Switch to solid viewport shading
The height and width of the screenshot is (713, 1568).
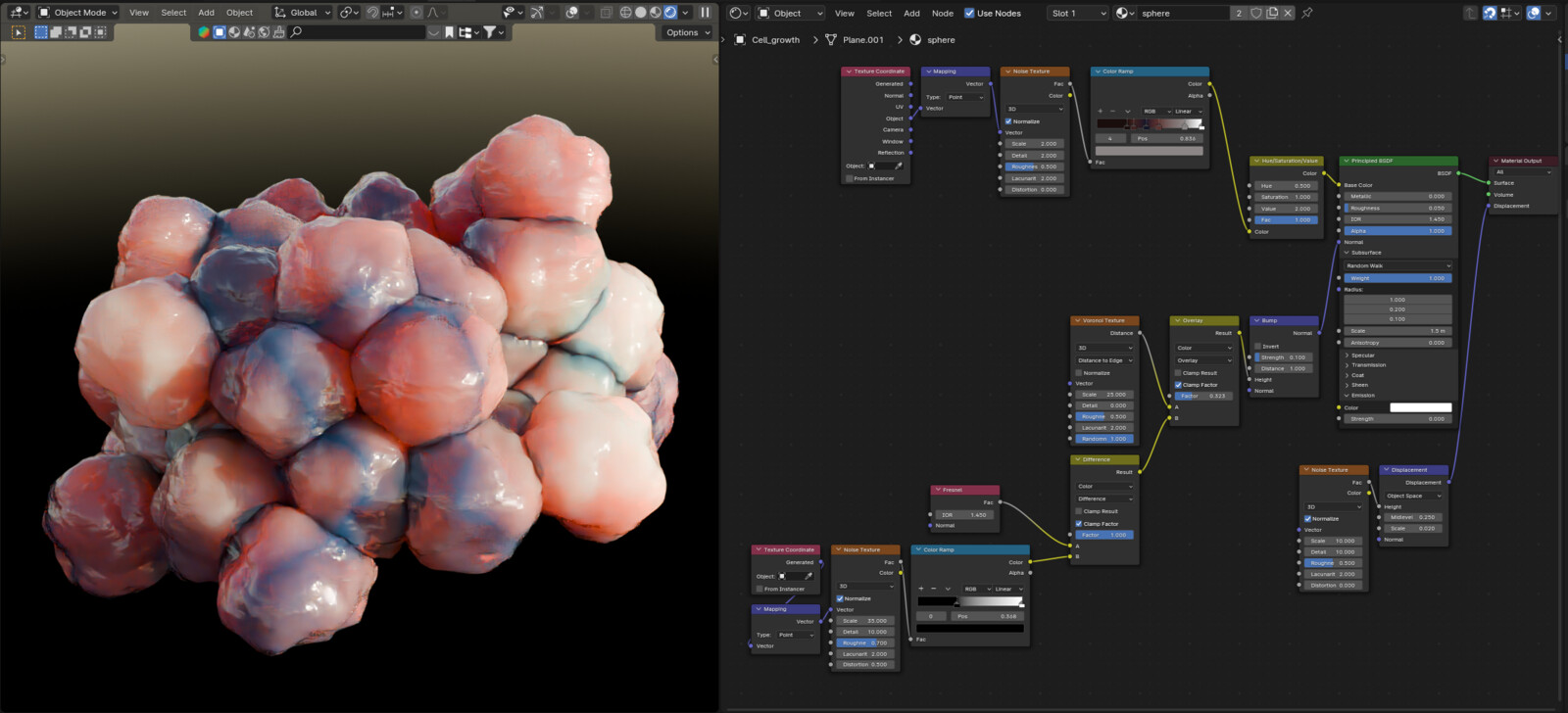click(x=641, y=13)
